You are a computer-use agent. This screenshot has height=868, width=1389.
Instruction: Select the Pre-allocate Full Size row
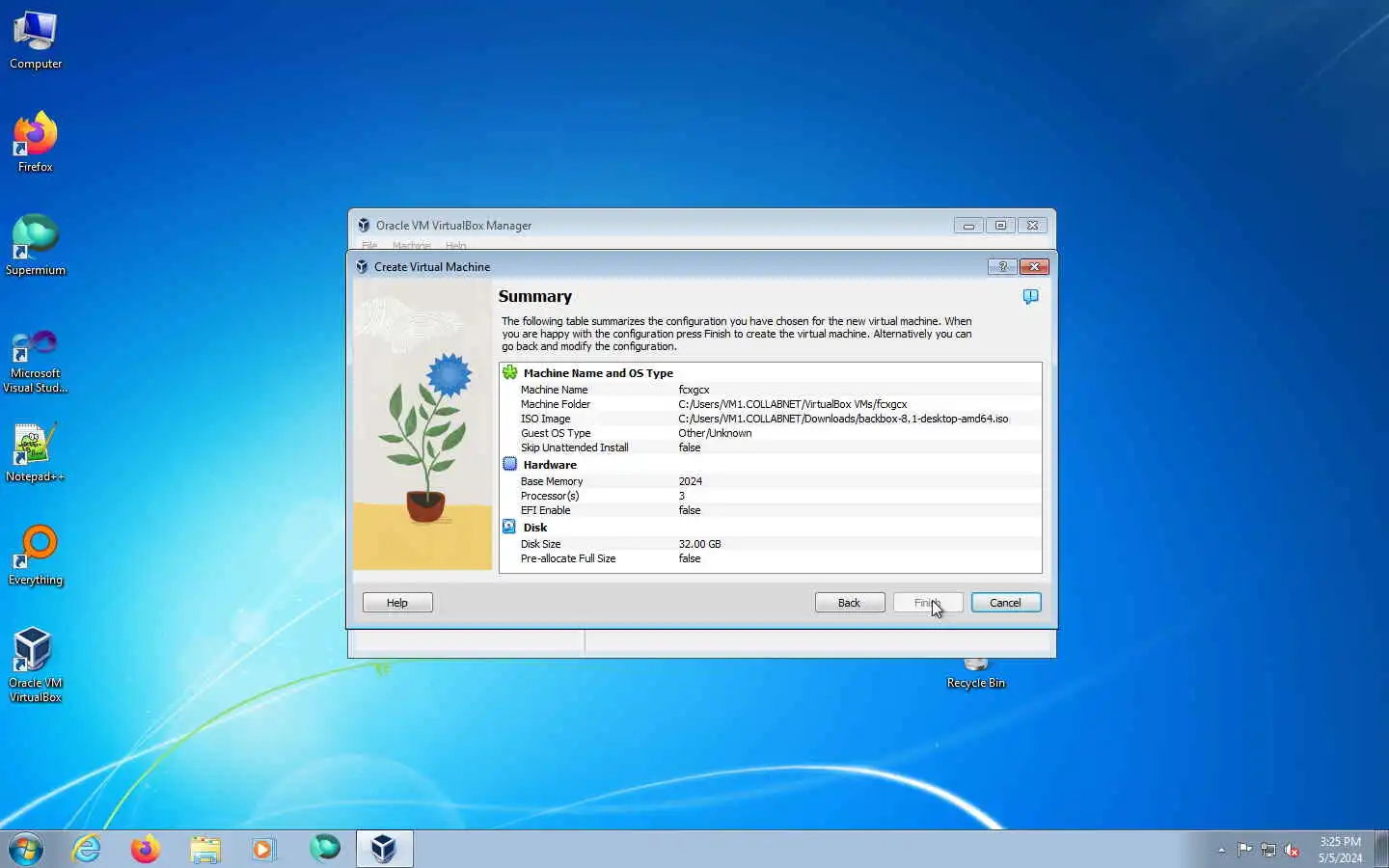coord(771,558)
